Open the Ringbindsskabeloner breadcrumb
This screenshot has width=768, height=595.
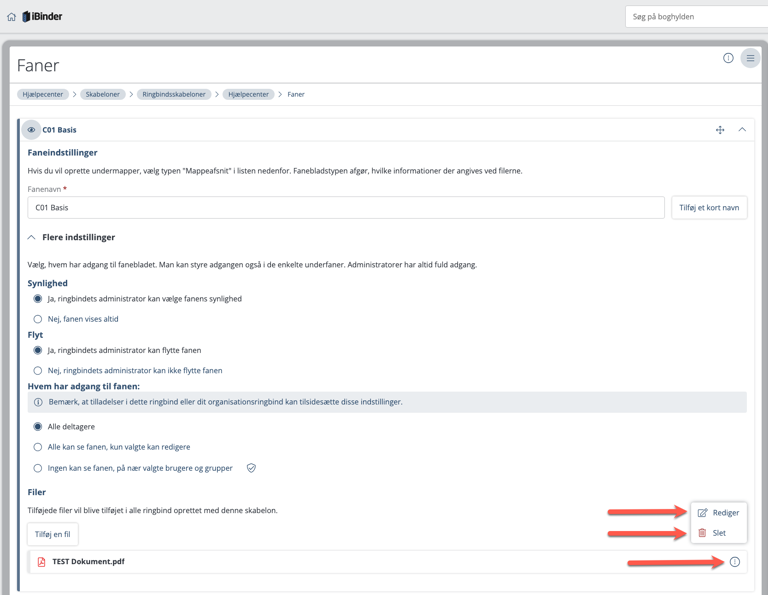(x=173, y=94)
